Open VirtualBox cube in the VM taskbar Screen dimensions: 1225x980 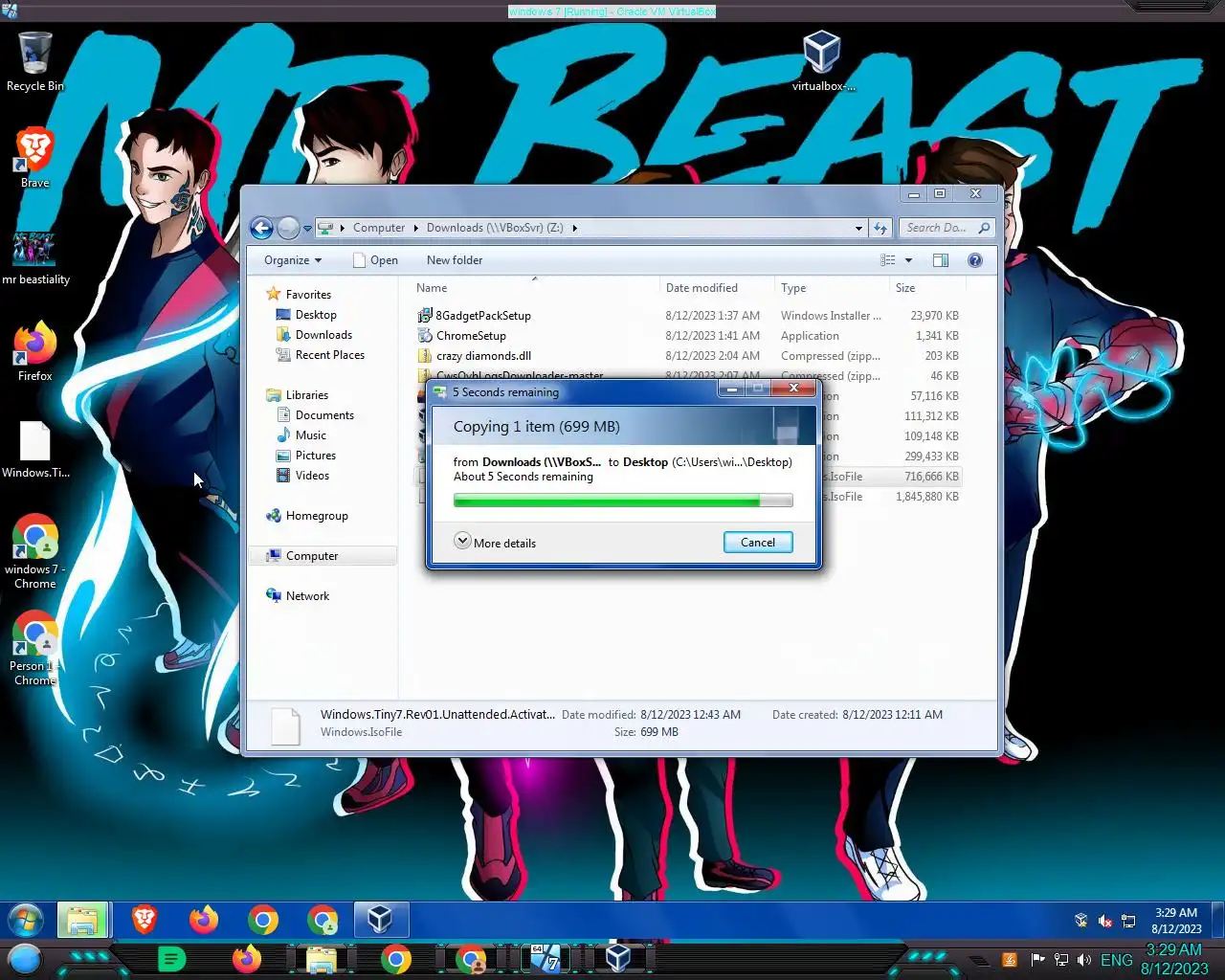coord(380,921)
